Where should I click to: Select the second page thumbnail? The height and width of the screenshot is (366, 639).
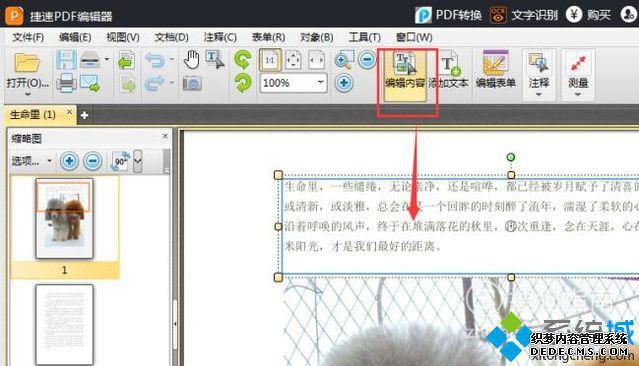64,324
